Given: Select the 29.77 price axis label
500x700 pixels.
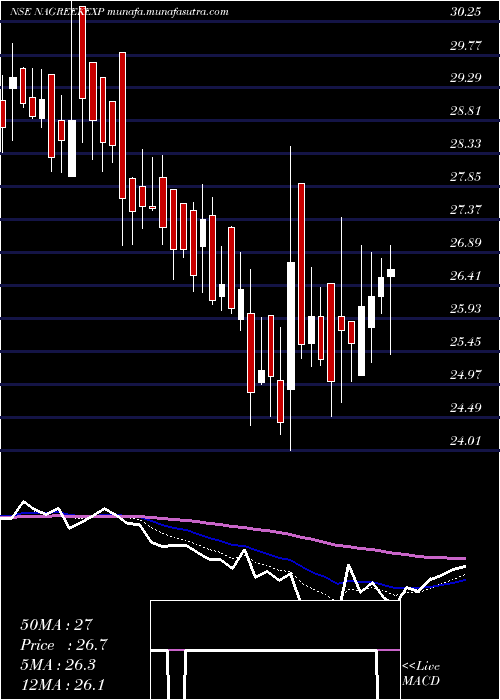Looking at the screenshot, I should [465, 45].
